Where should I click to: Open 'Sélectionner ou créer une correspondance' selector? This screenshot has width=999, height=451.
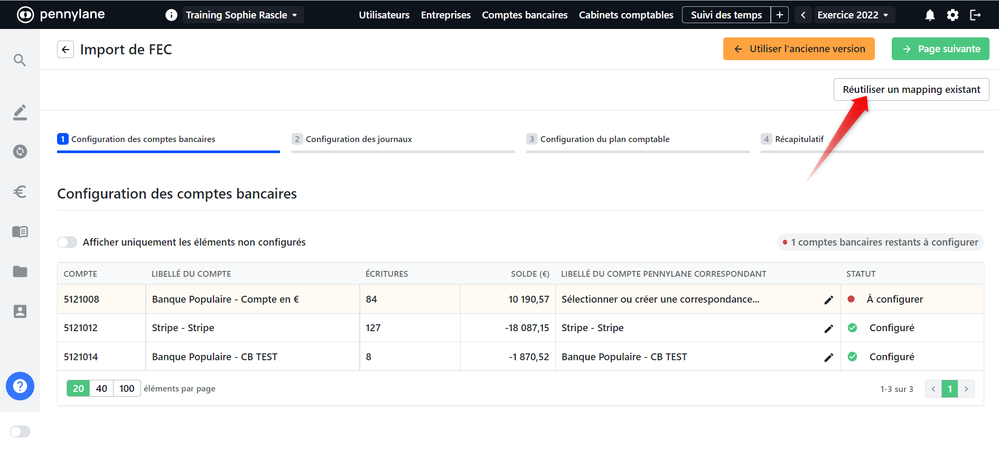point(660,299)
